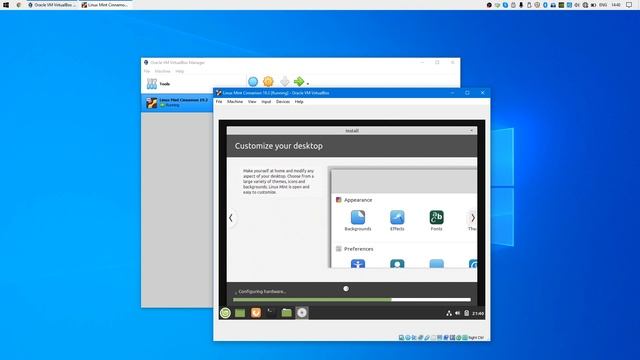Click the Right Ctrl host key indicator
The height and width of the screenshot is (360, 640).
(x=476, y=338)
